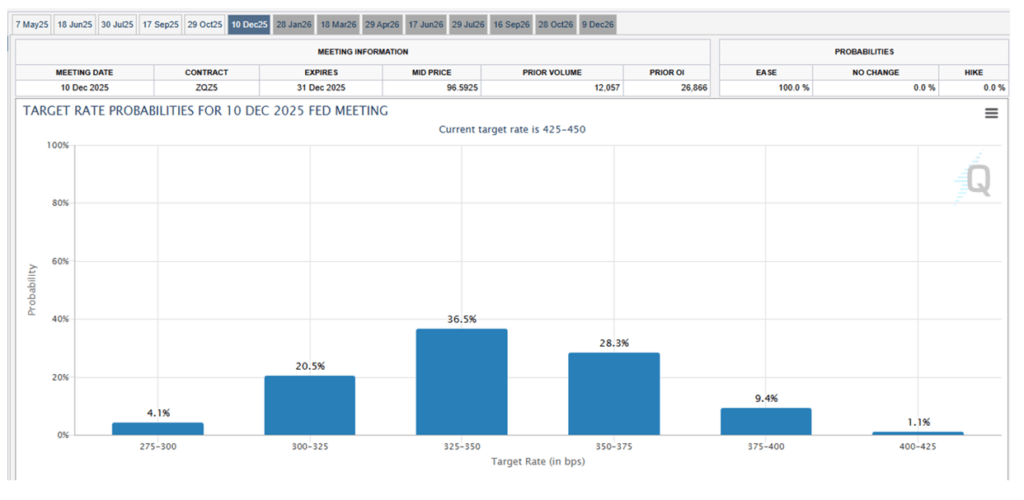Click the Hike probability 0.0 % cell
This screenshot has height=500, width=1024.
click(974, 87)
